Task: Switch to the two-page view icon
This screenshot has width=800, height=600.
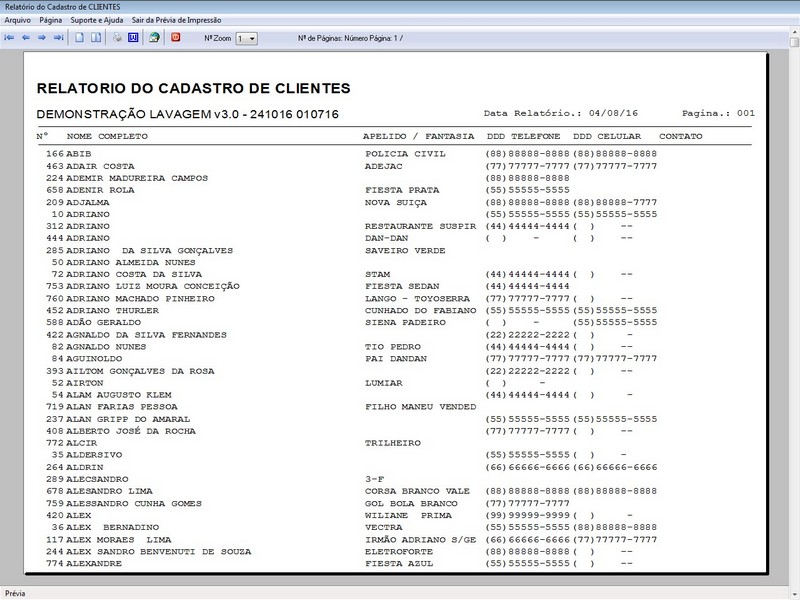Action: point(95,38)
